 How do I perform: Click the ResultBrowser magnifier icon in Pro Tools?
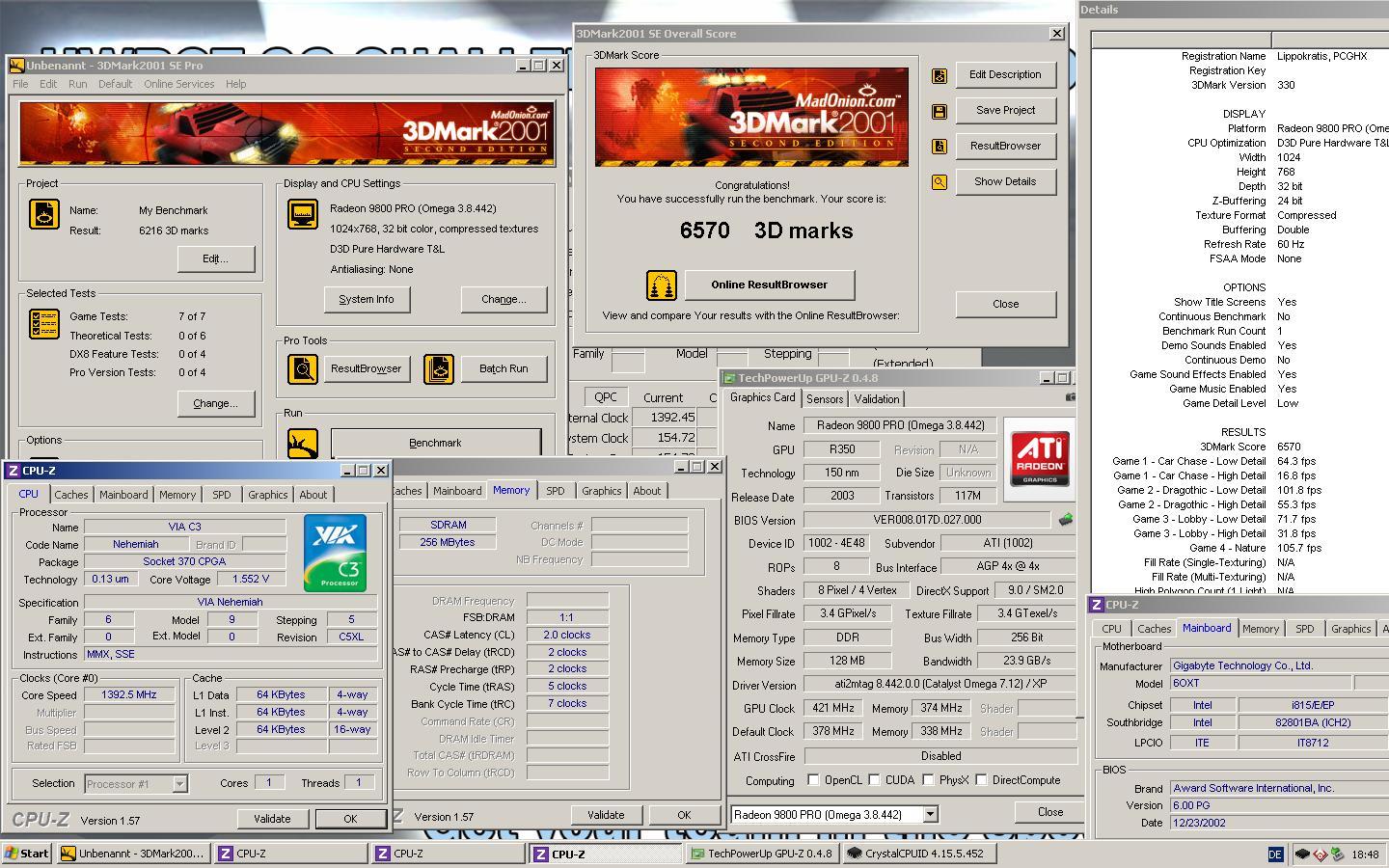coord(303,368)
